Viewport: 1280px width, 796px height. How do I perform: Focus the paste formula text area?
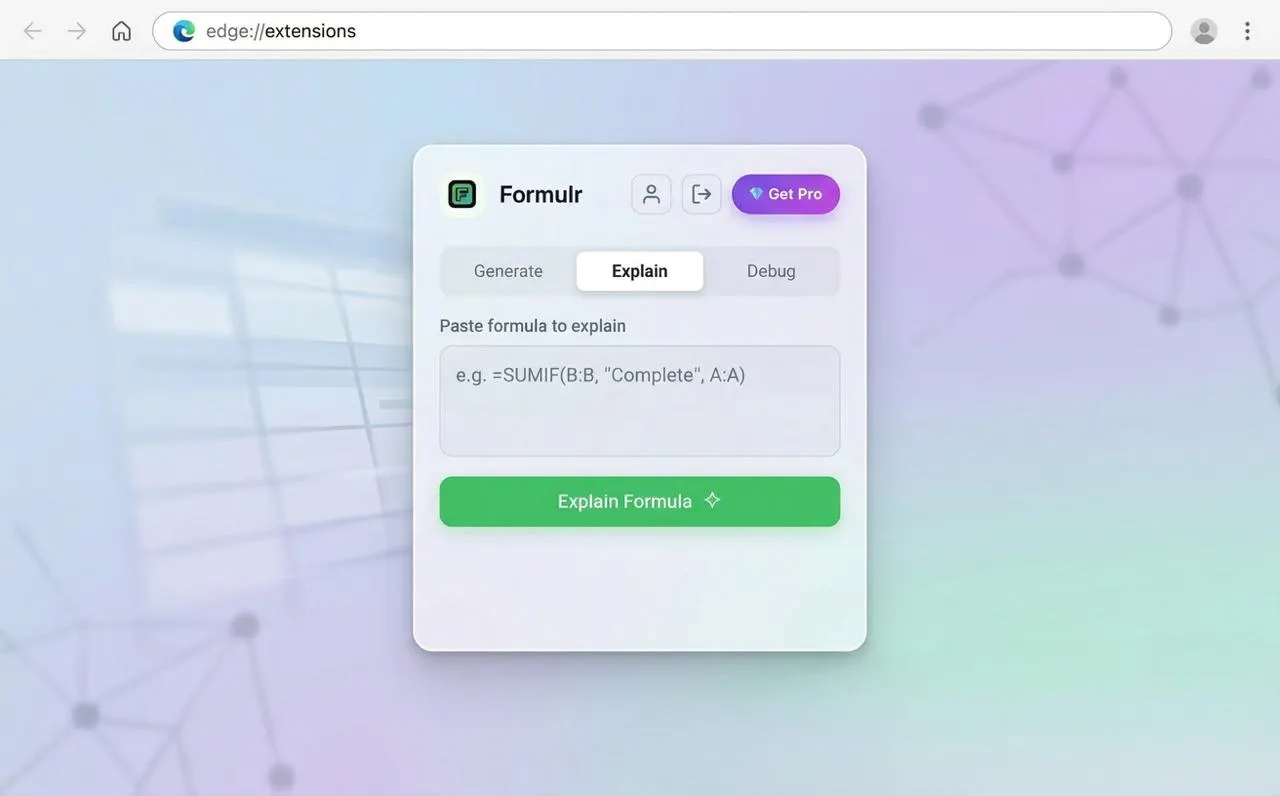coord(640,401)
